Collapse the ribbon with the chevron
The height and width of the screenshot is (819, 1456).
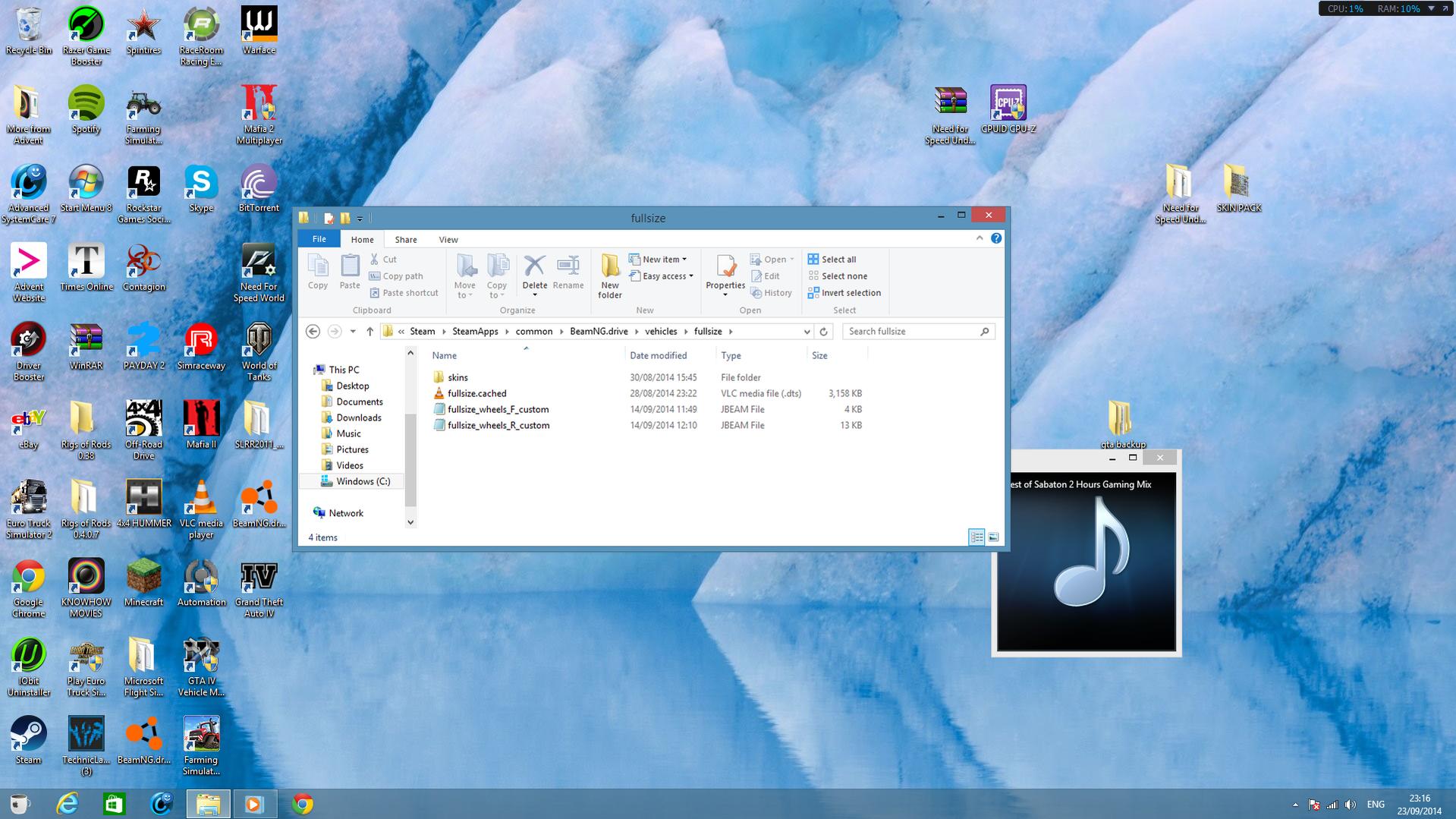point(980,238)
